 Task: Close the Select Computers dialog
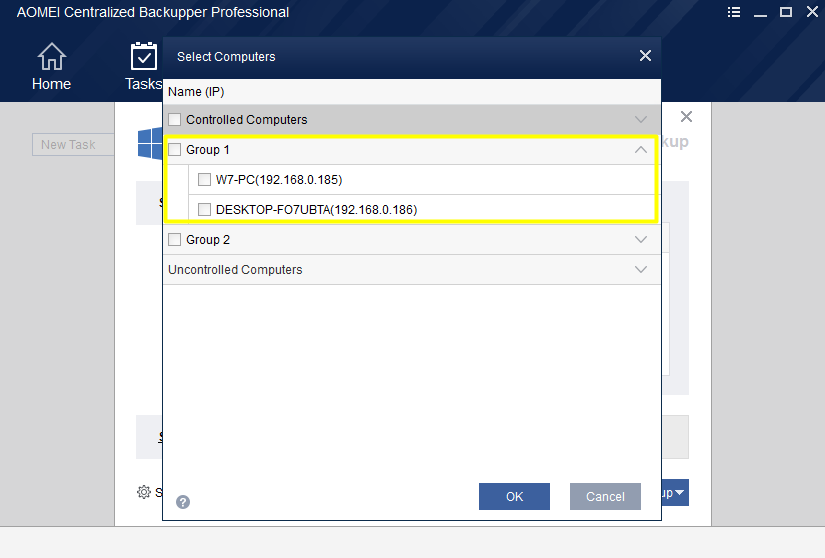click(645, 56)
